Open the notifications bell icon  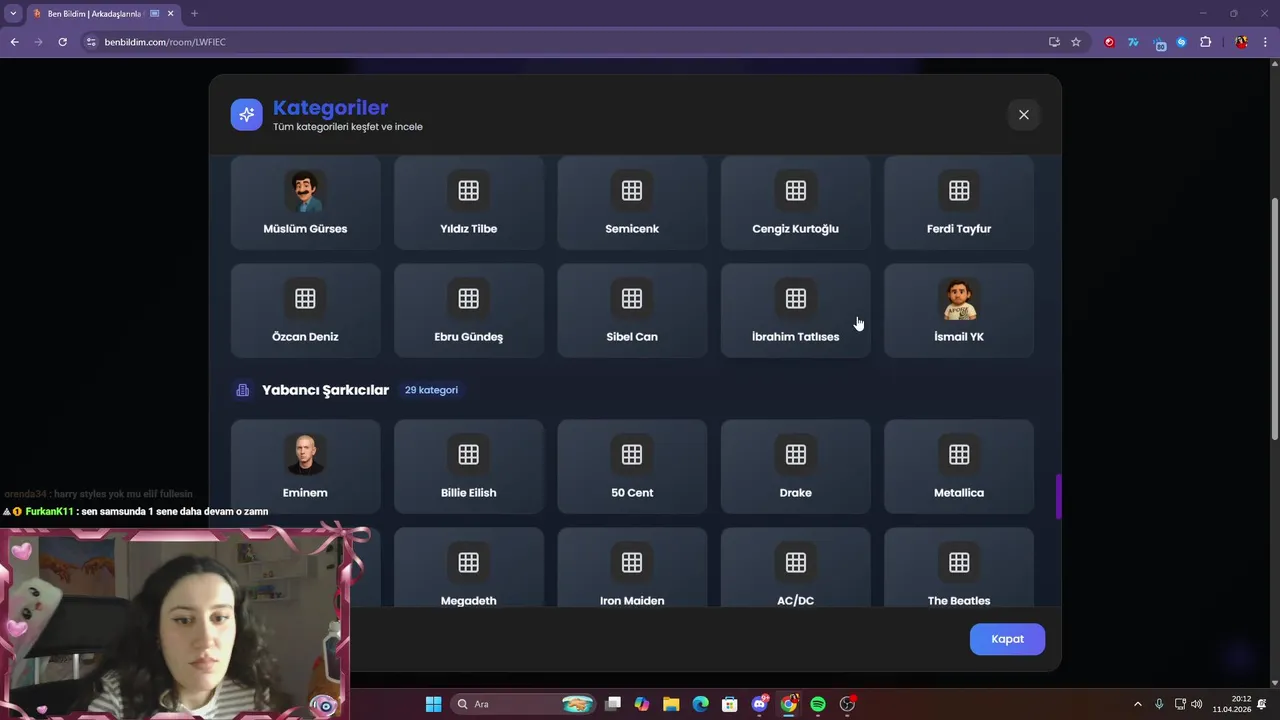click(x=1262, y=704)
